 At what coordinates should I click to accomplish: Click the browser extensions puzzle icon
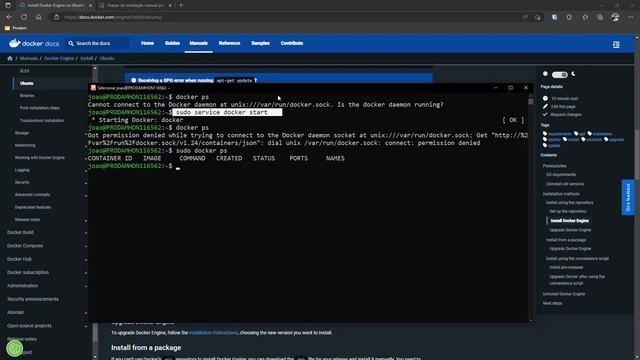[569, 17]
